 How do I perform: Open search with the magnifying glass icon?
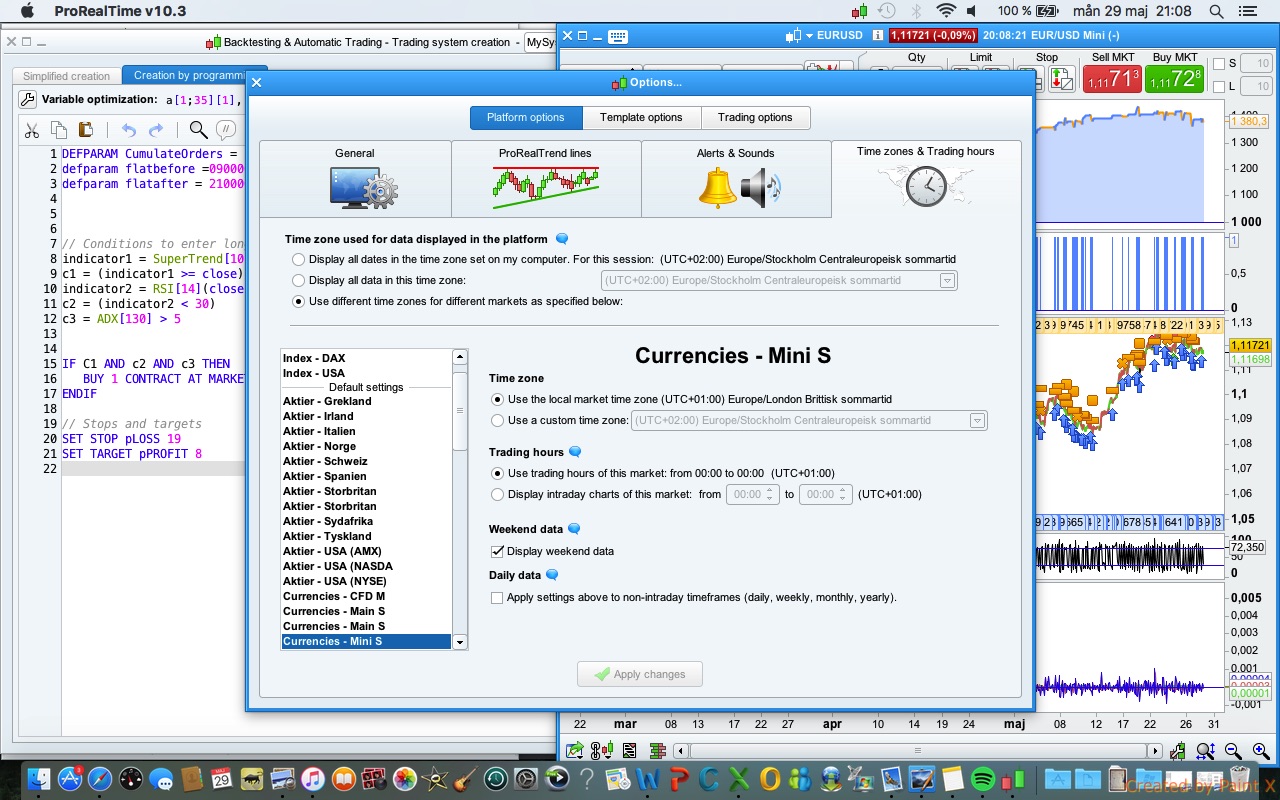pos(198,130)
